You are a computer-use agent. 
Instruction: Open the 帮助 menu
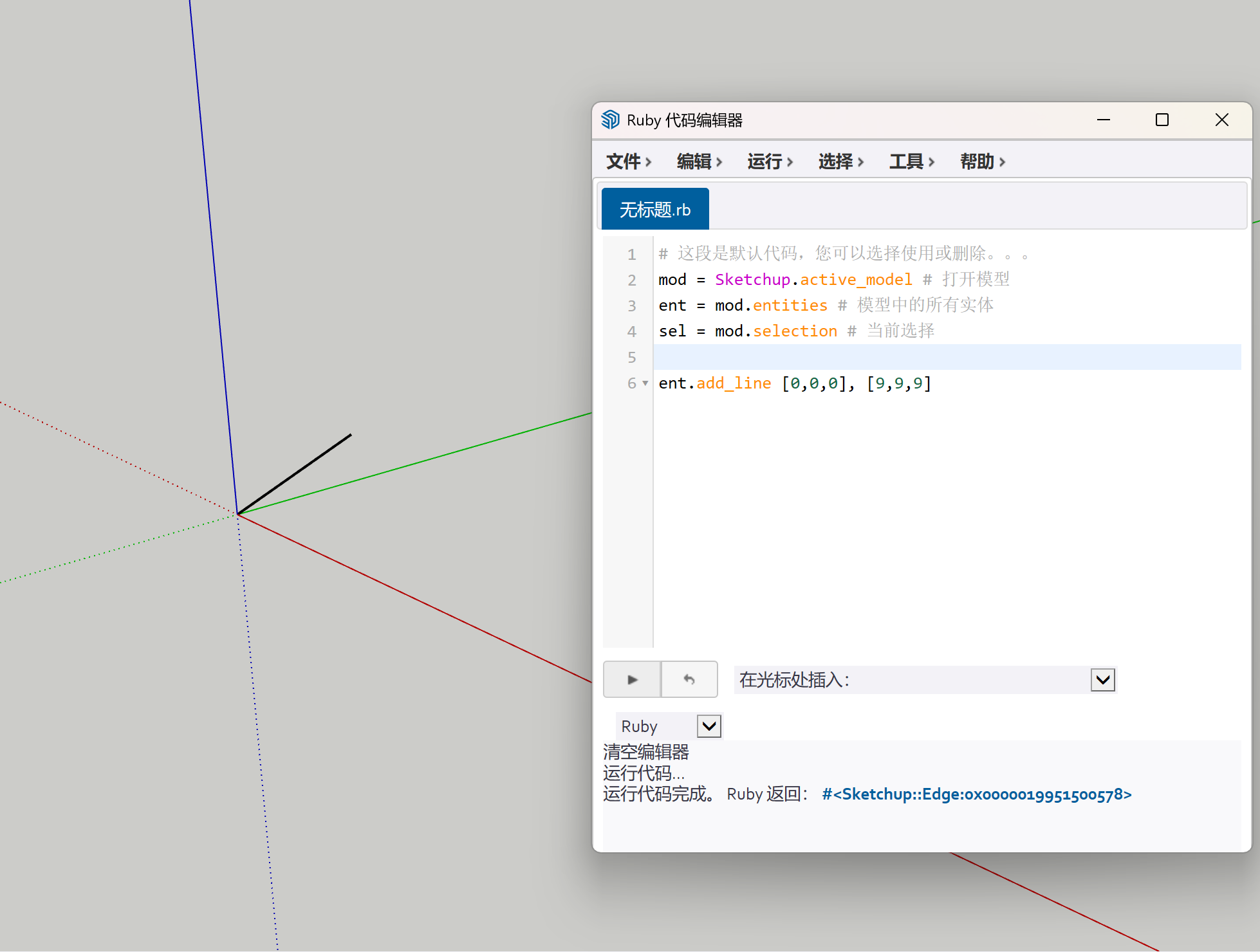(x=983, y=161)
